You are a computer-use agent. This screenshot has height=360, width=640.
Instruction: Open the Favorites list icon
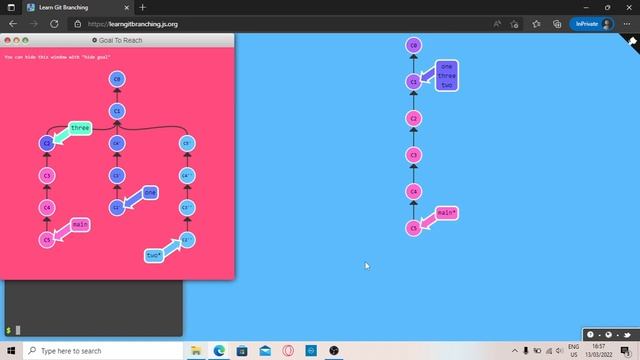pyautogui.click(x=536, y=24)
